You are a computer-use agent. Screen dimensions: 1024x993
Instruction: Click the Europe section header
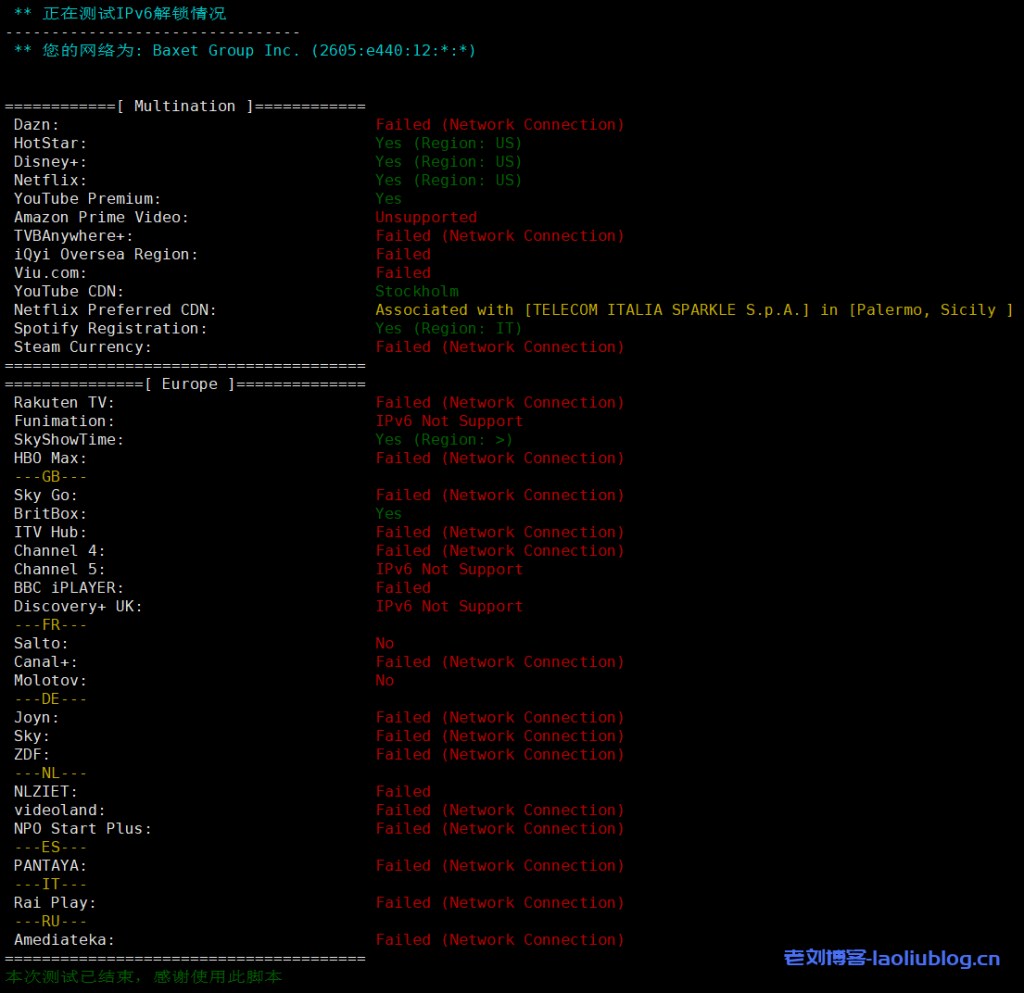[189, 384]
